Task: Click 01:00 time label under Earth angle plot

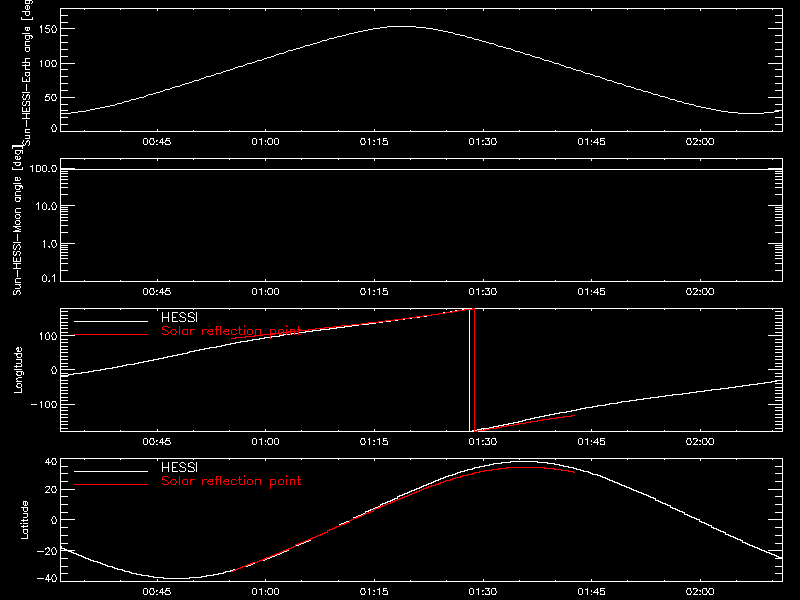Action: (x=265, y=141)
